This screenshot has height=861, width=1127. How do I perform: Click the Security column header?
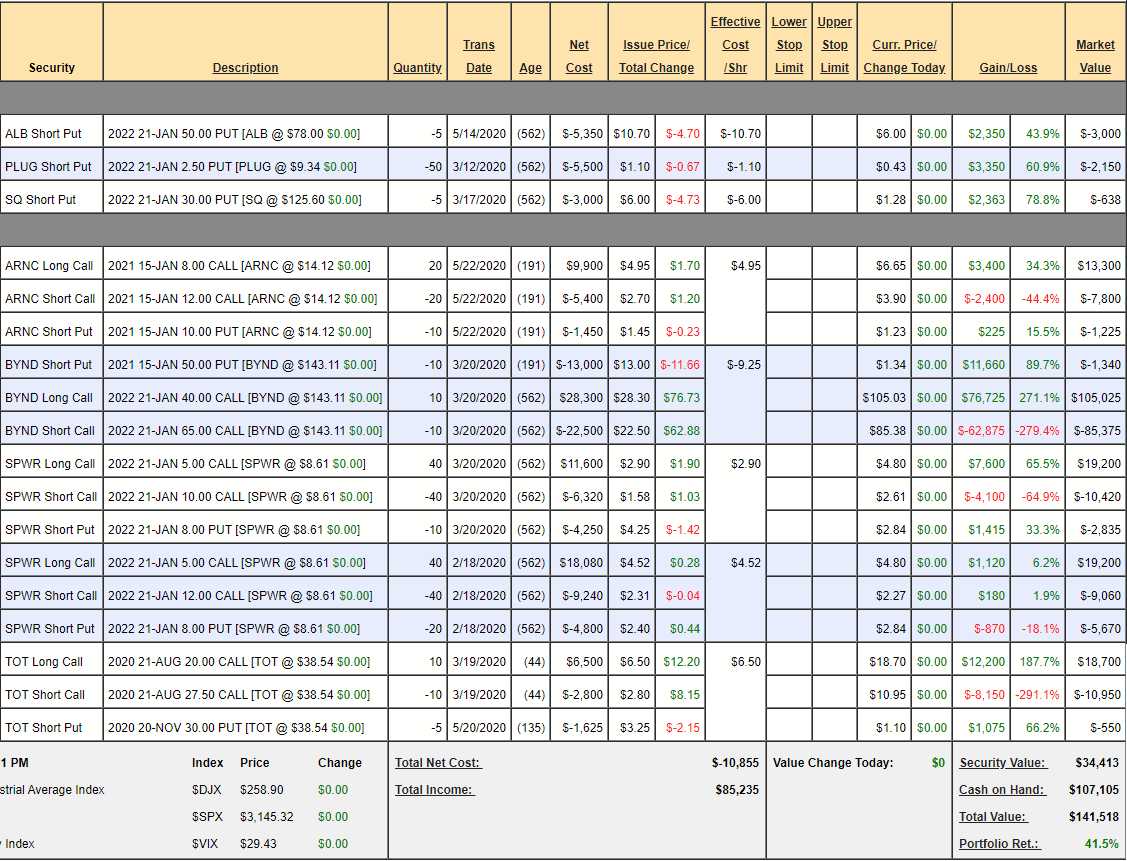(x=52, y=68)
